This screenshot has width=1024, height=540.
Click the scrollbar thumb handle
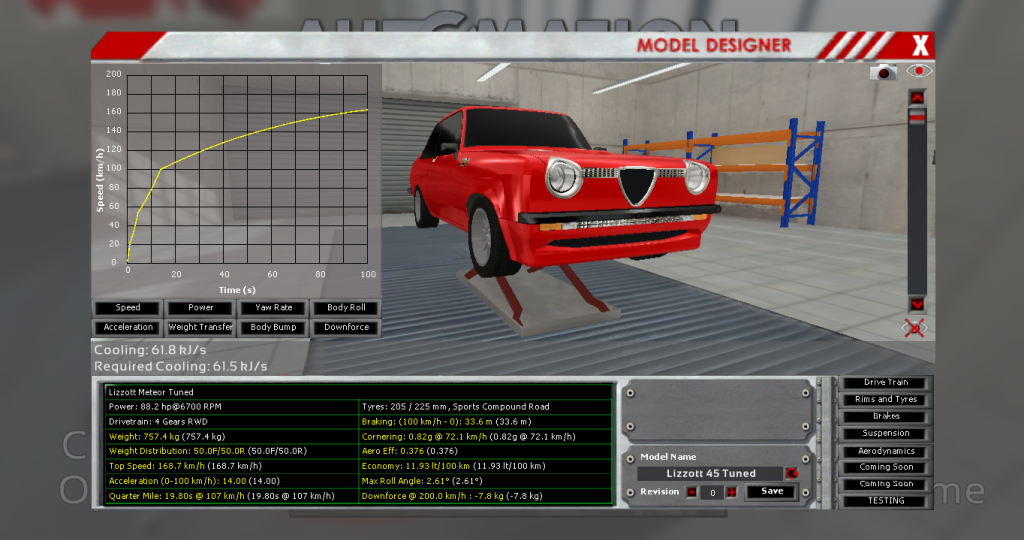(x=918, y=118)
